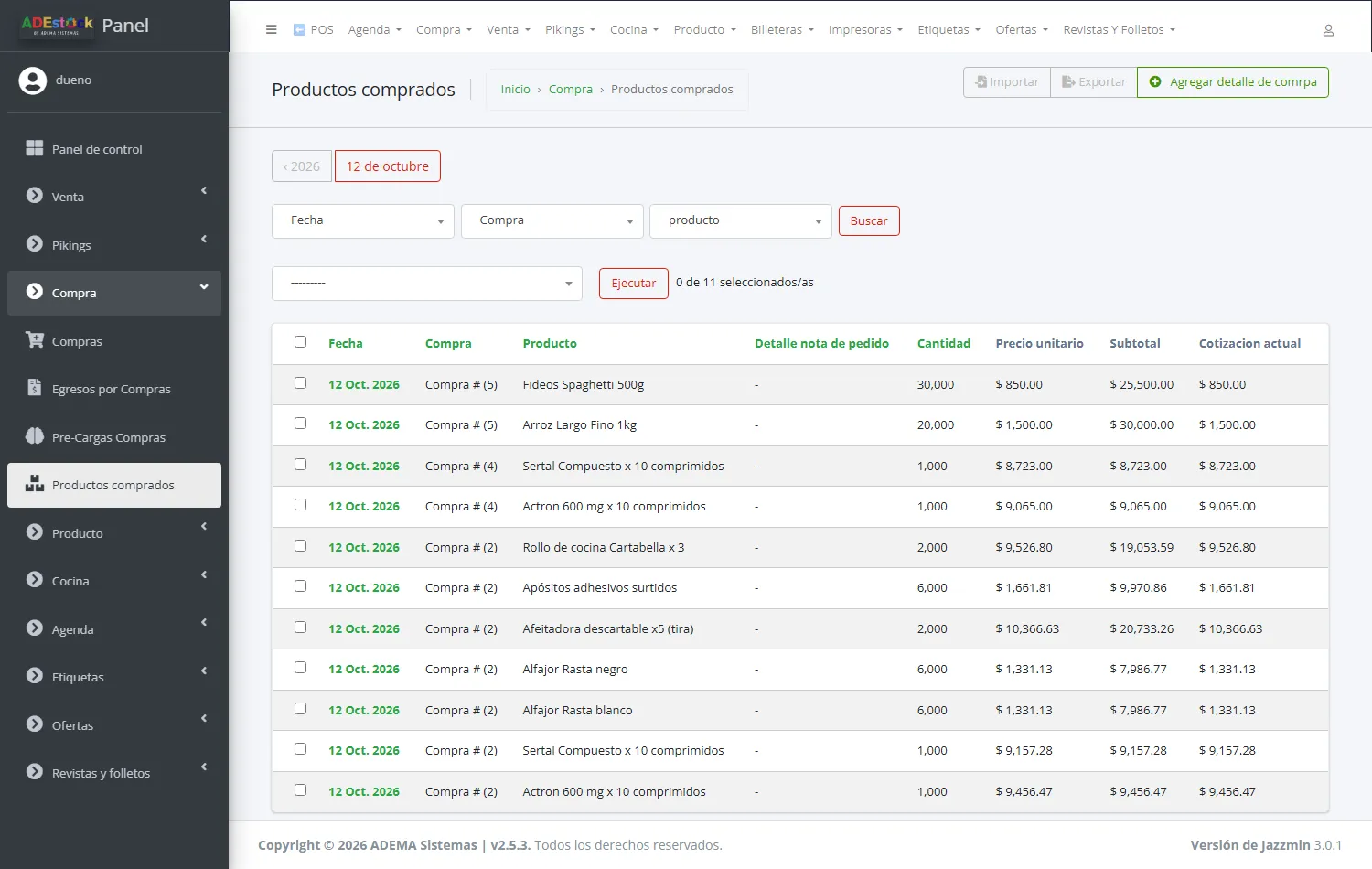The width and height of the screenshot is (1372, 869).
Task: Click Agregar detalle de compra button
Action: coord(1233,82)
